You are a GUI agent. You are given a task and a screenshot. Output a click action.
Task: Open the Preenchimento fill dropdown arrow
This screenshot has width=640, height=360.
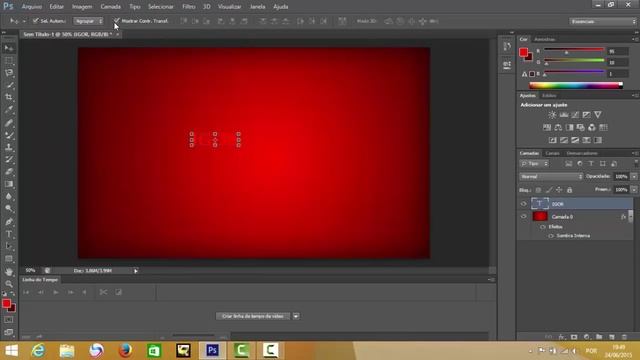634,190
